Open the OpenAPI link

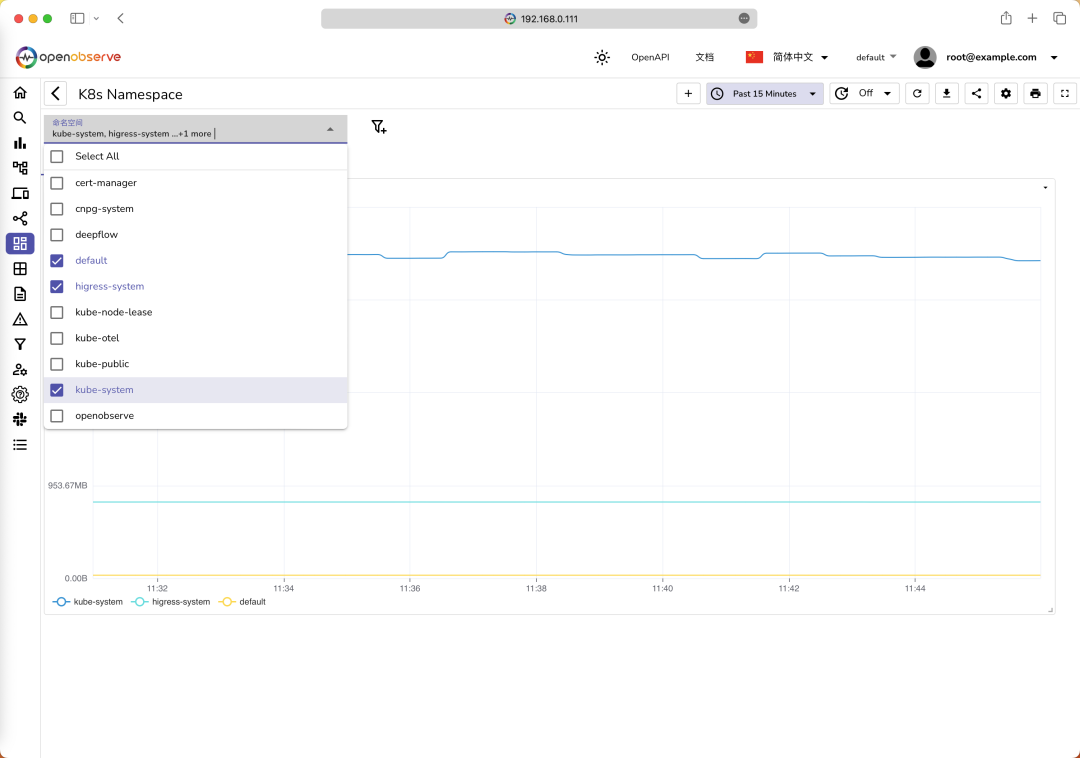pyautogui.click(x=650, y=58)
